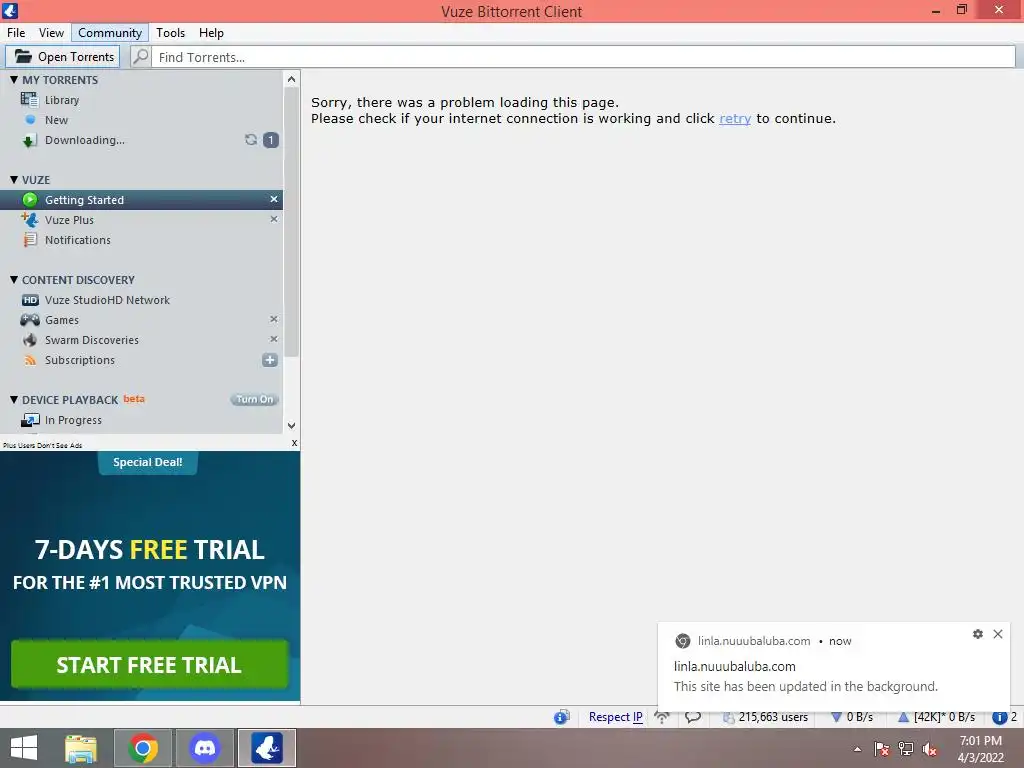Click the count badge next to Downloading...
1024x768 pixels.
tap(270, 140)
